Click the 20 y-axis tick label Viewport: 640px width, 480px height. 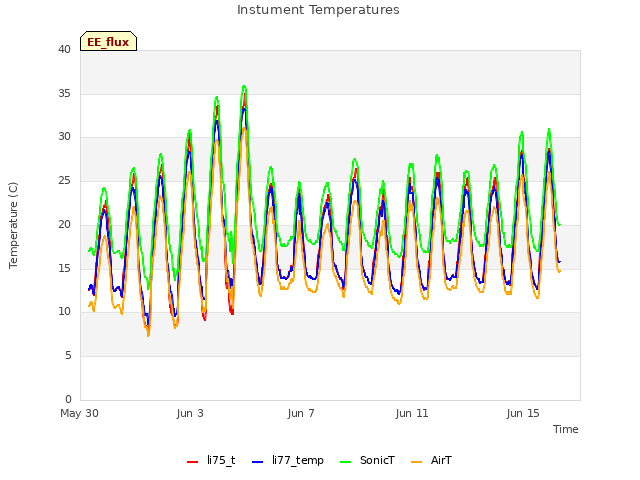pos(64,224)
